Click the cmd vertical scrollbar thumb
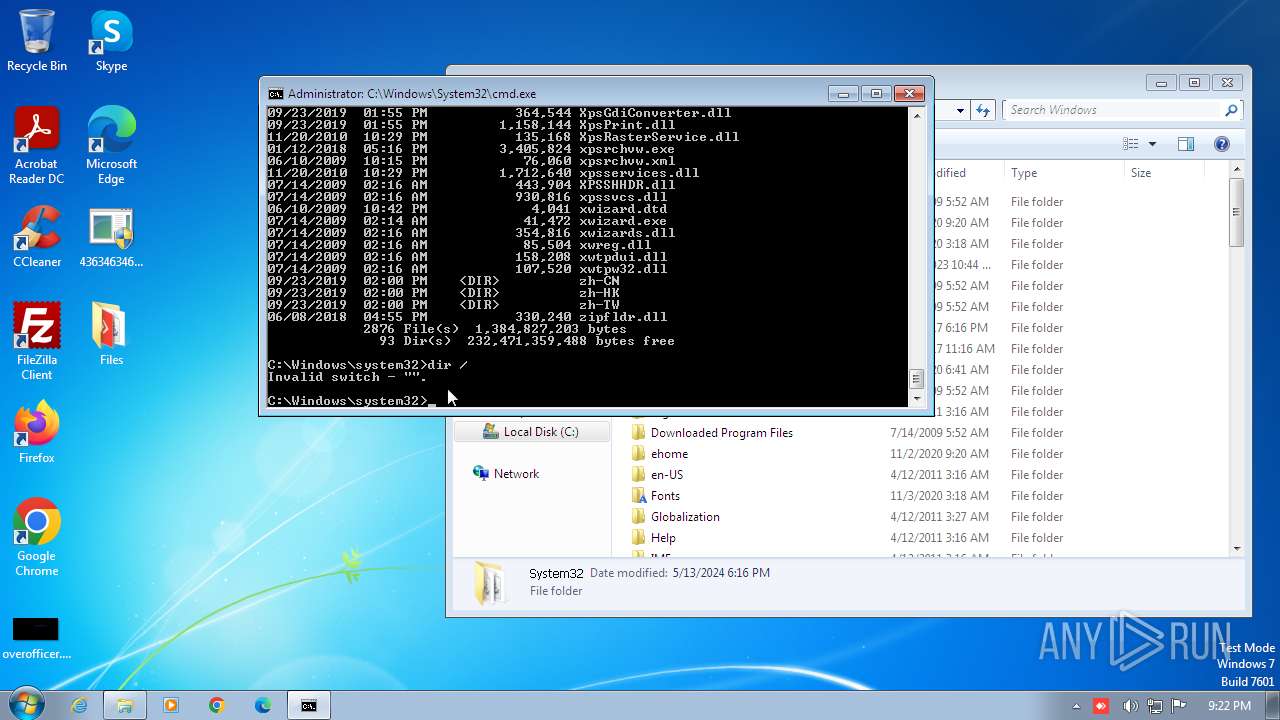Image resolution: width=1280 pixels, height=720 pixels. [x=915, y=379]
